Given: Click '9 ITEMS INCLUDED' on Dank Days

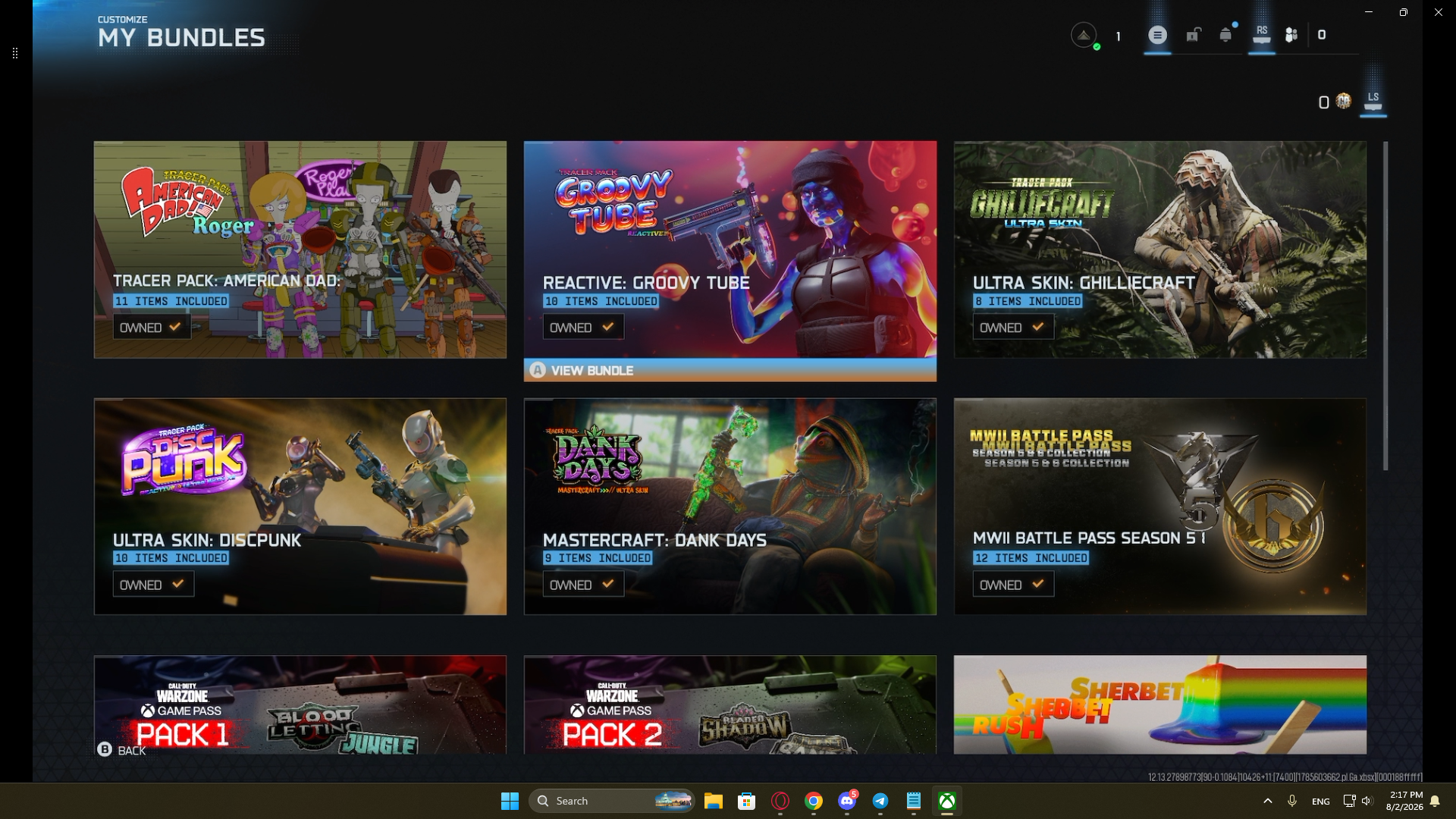Looking at the screenshot, I should click(598, 558).
